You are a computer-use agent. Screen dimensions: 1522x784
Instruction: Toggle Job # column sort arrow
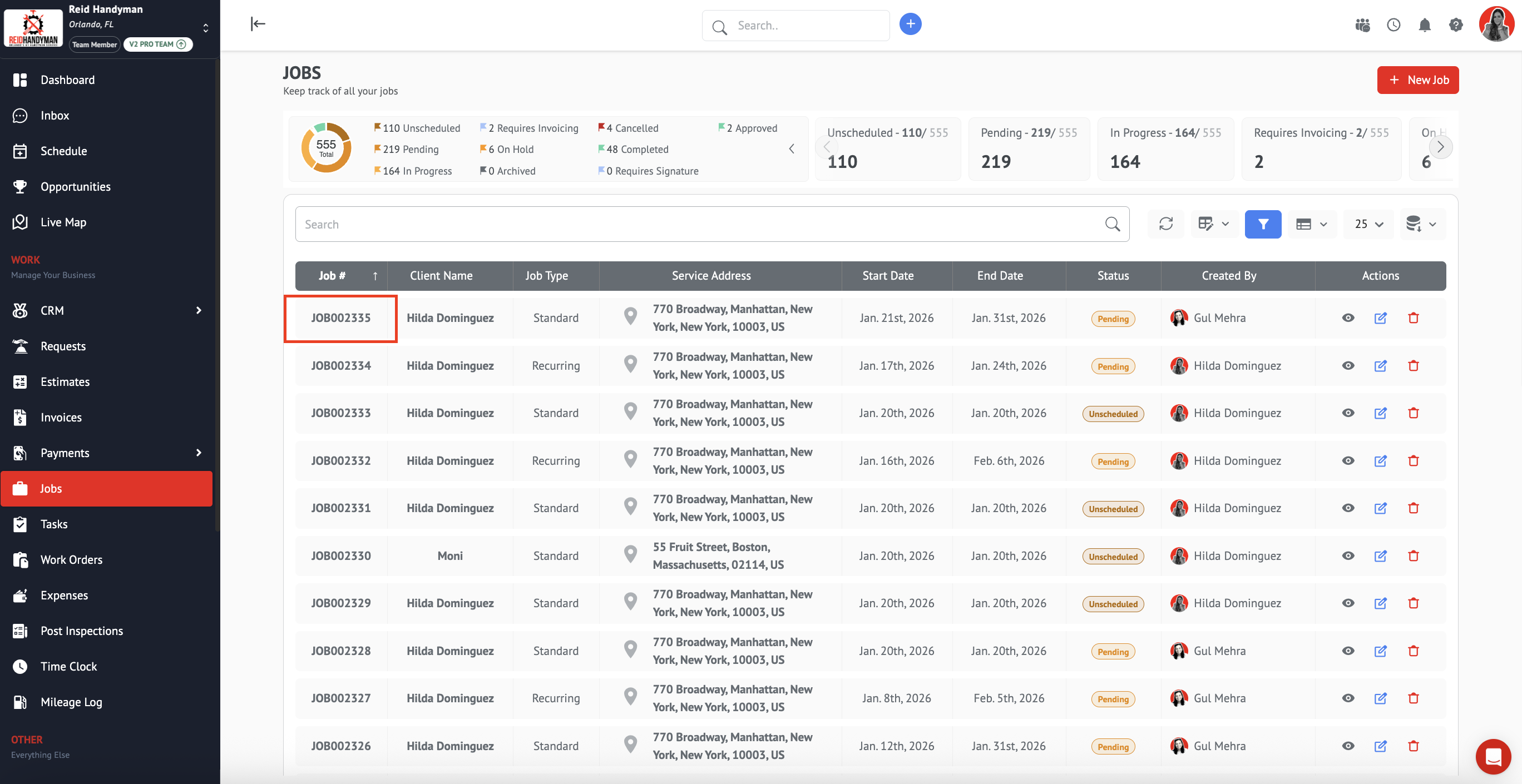[x=374, y=276]
